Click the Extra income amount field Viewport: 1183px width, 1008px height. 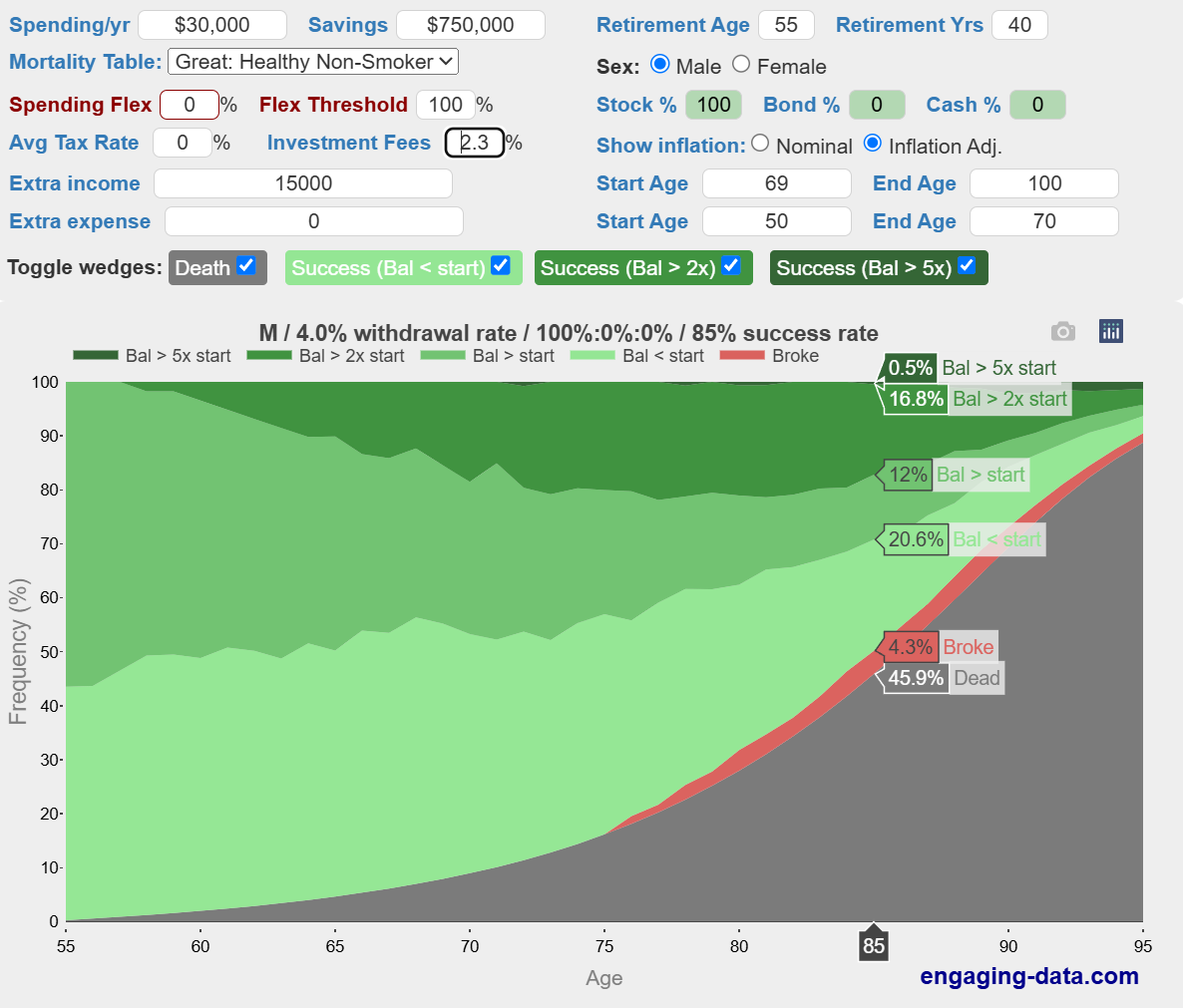pyautogui.click(x=303, y=183)
